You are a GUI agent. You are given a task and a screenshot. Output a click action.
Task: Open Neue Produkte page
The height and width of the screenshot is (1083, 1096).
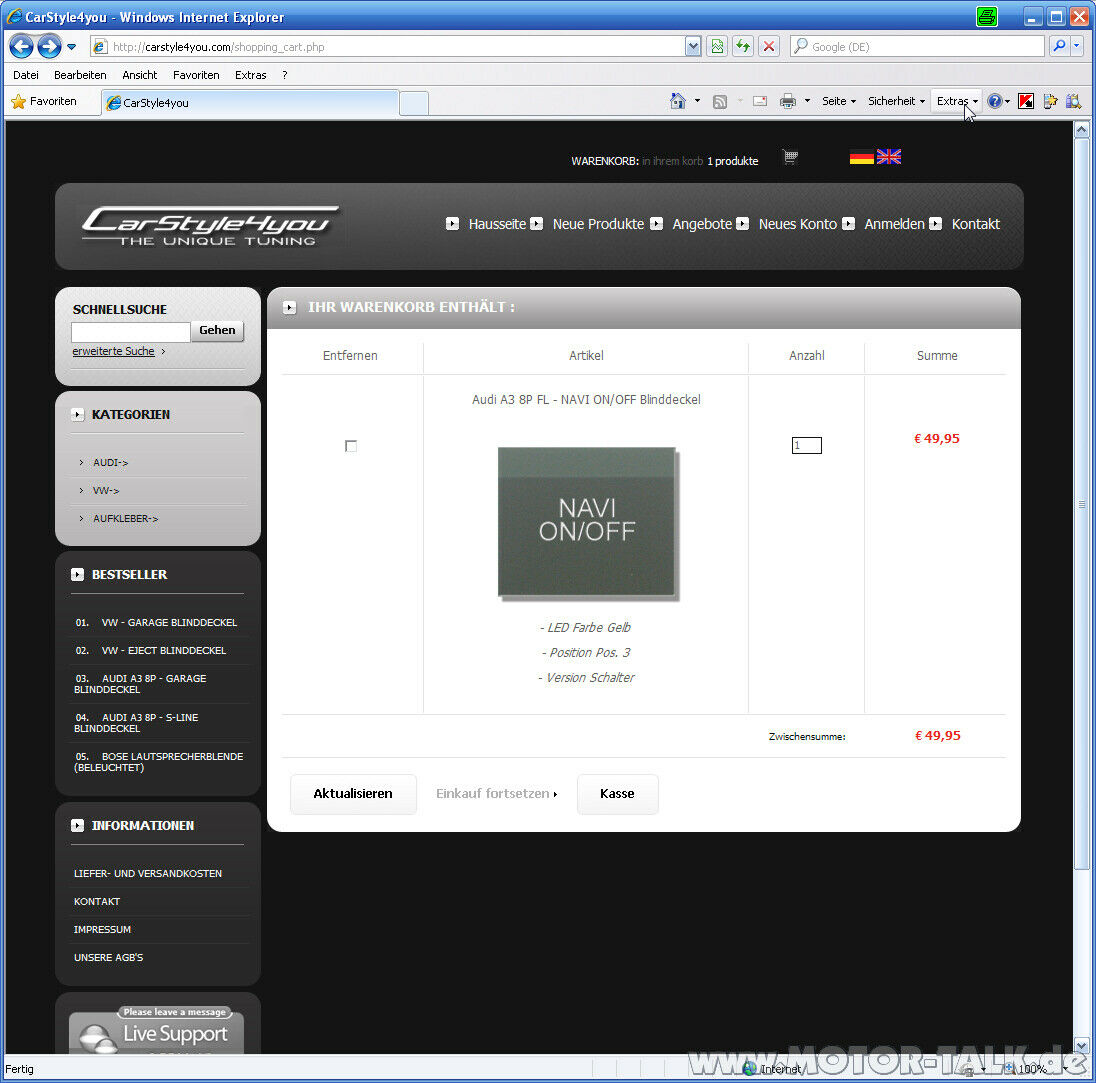tap(598, 224)
